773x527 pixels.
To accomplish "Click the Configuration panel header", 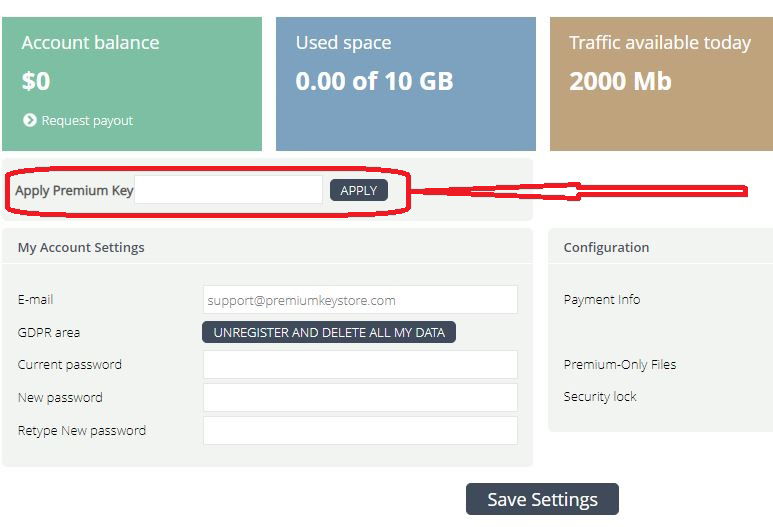I will pos(606,247).
